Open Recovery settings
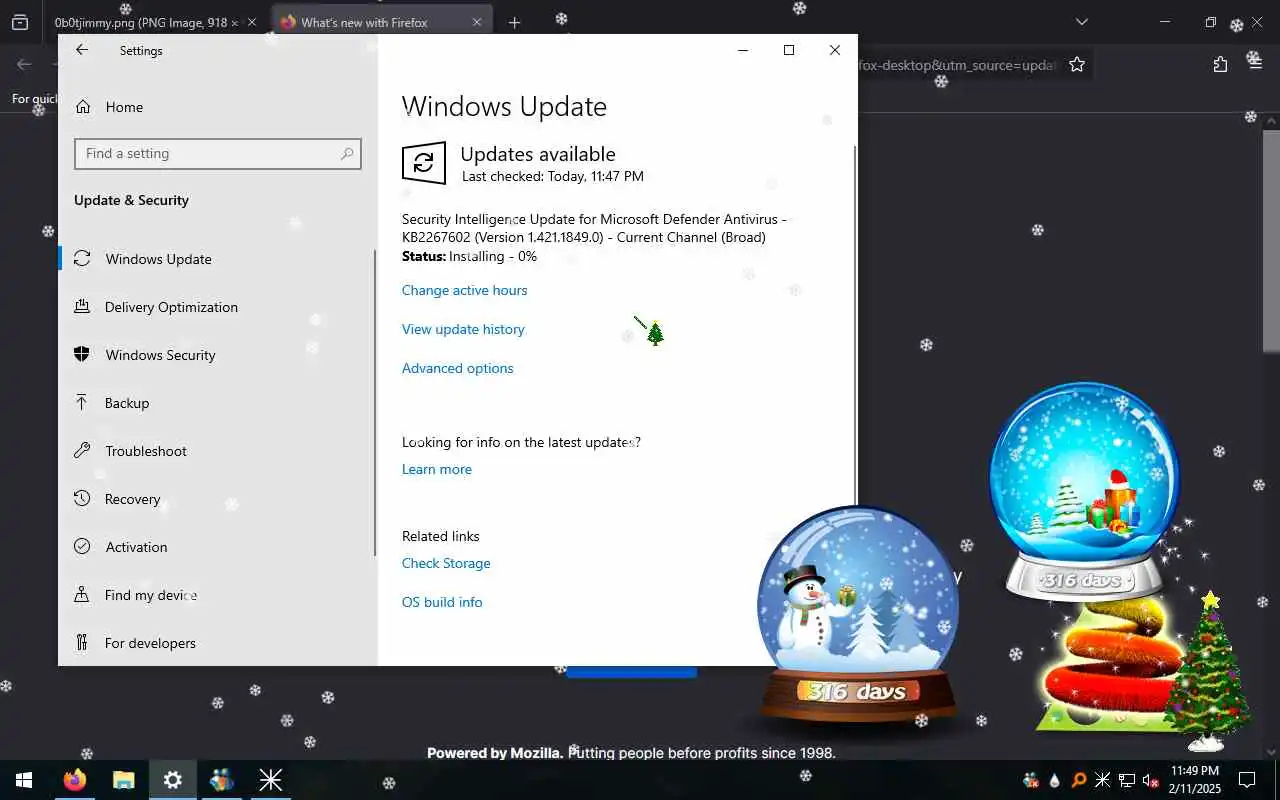The image size is (1280, 800). pyautogui.click(x=218, y=499)
